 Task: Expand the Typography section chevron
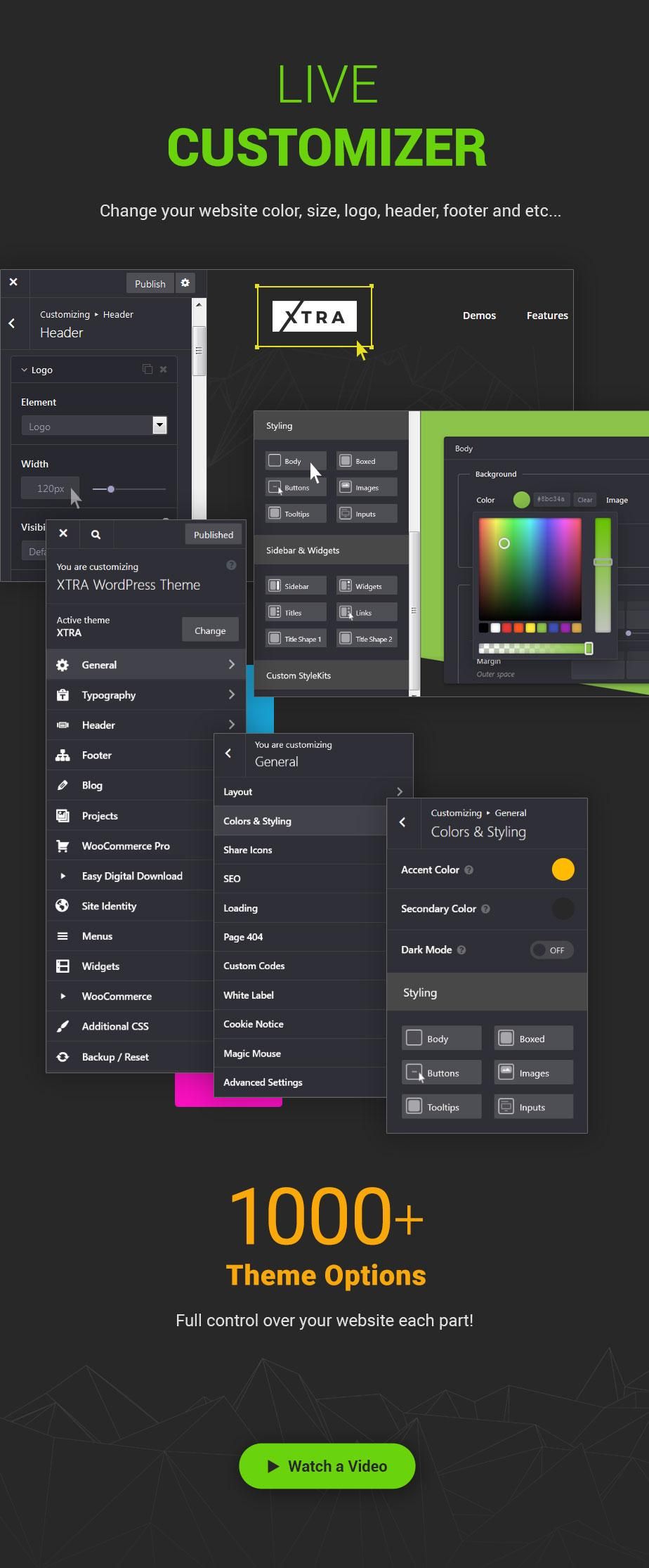(231, 695)
